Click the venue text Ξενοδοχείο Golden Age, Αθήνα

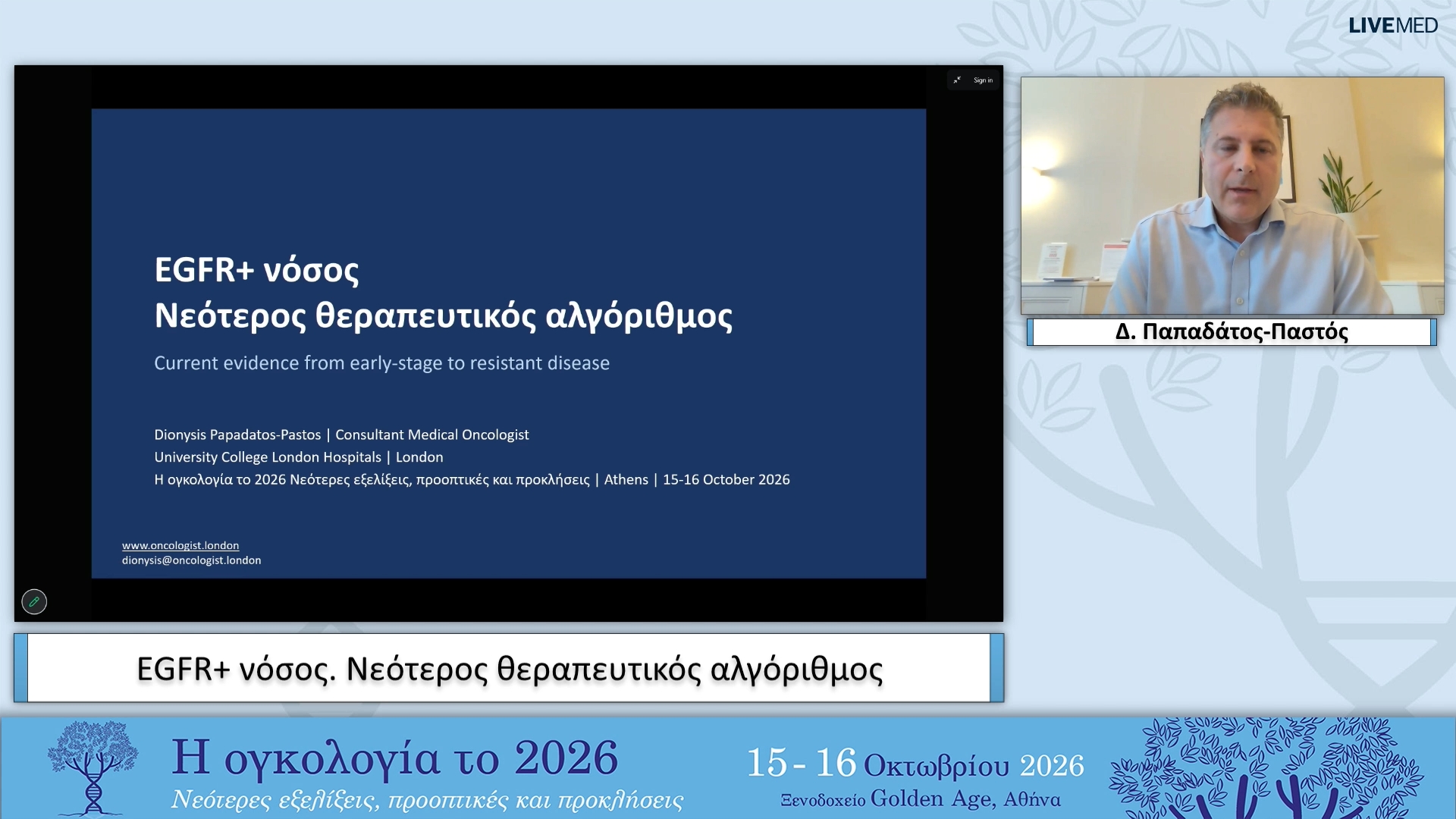[921, 799]
